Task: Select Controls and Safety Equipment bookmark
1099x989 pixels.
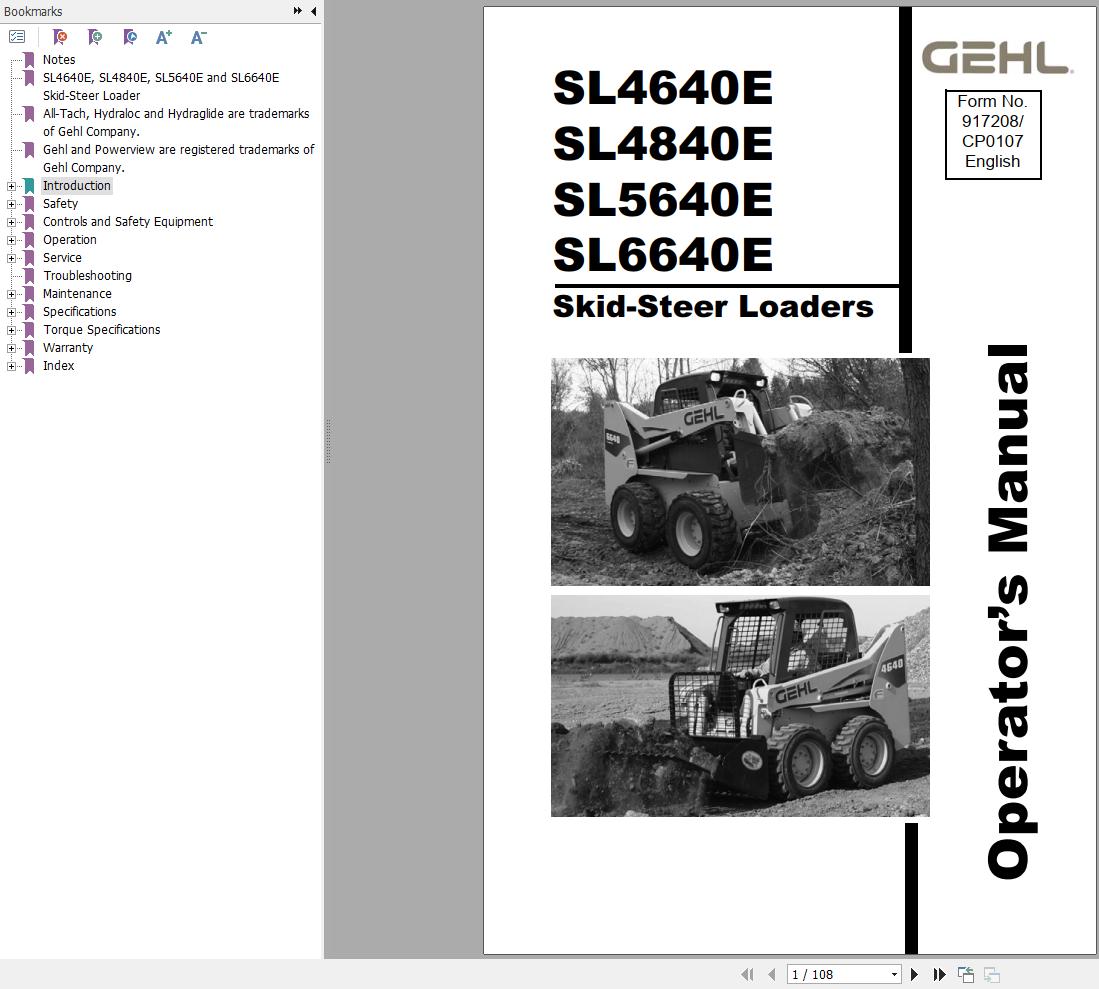Action: pos(128,221)
